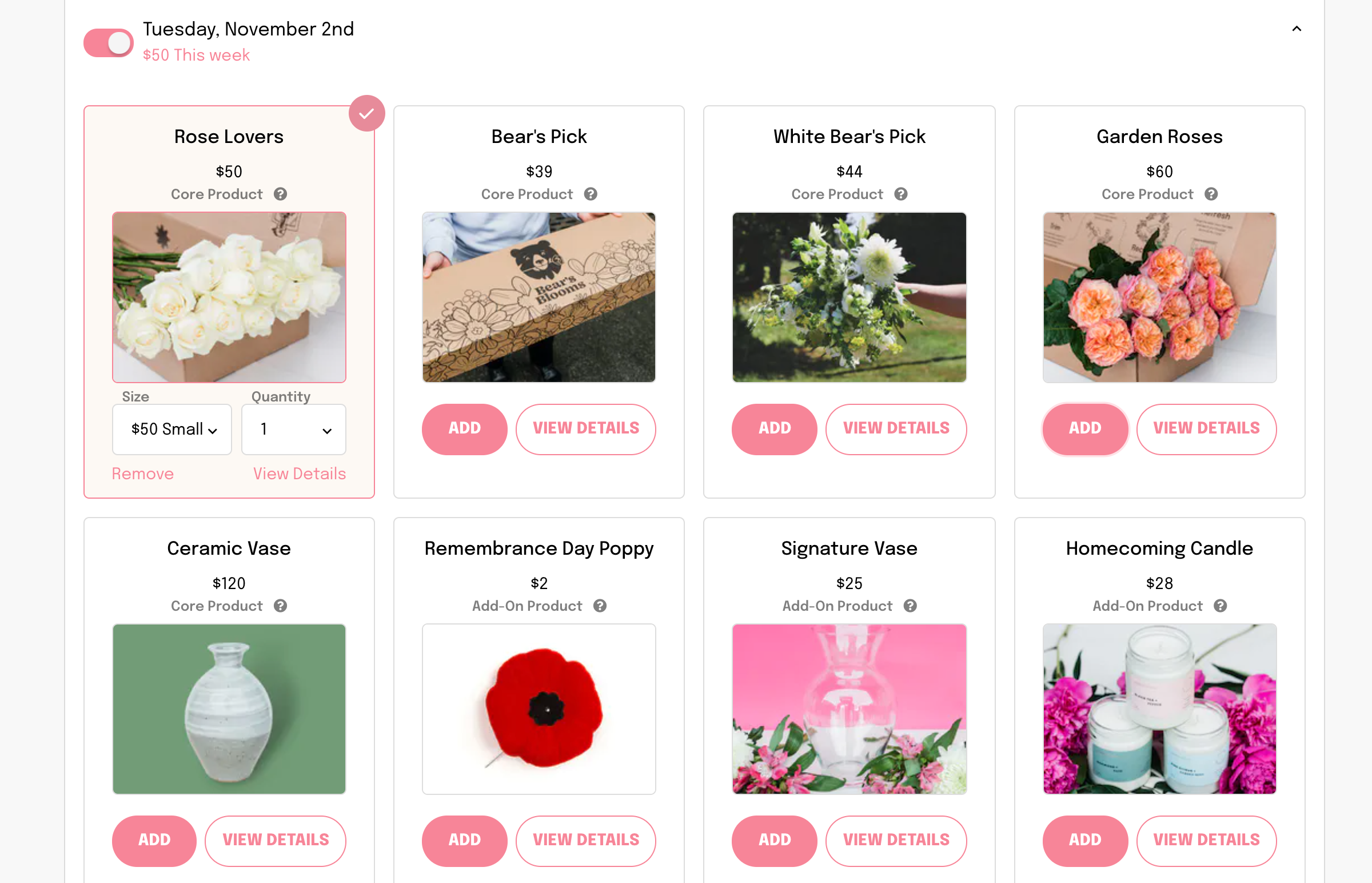Open the Quantity dropdown for Rose Lovers

click(x=293, y=429)
